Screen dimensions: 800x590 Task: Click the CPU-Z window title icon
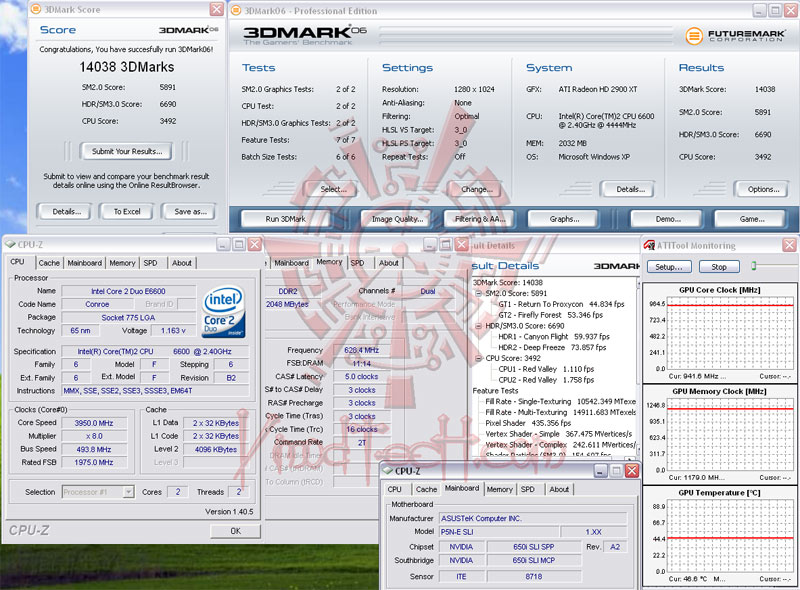[x=10, y=244]
